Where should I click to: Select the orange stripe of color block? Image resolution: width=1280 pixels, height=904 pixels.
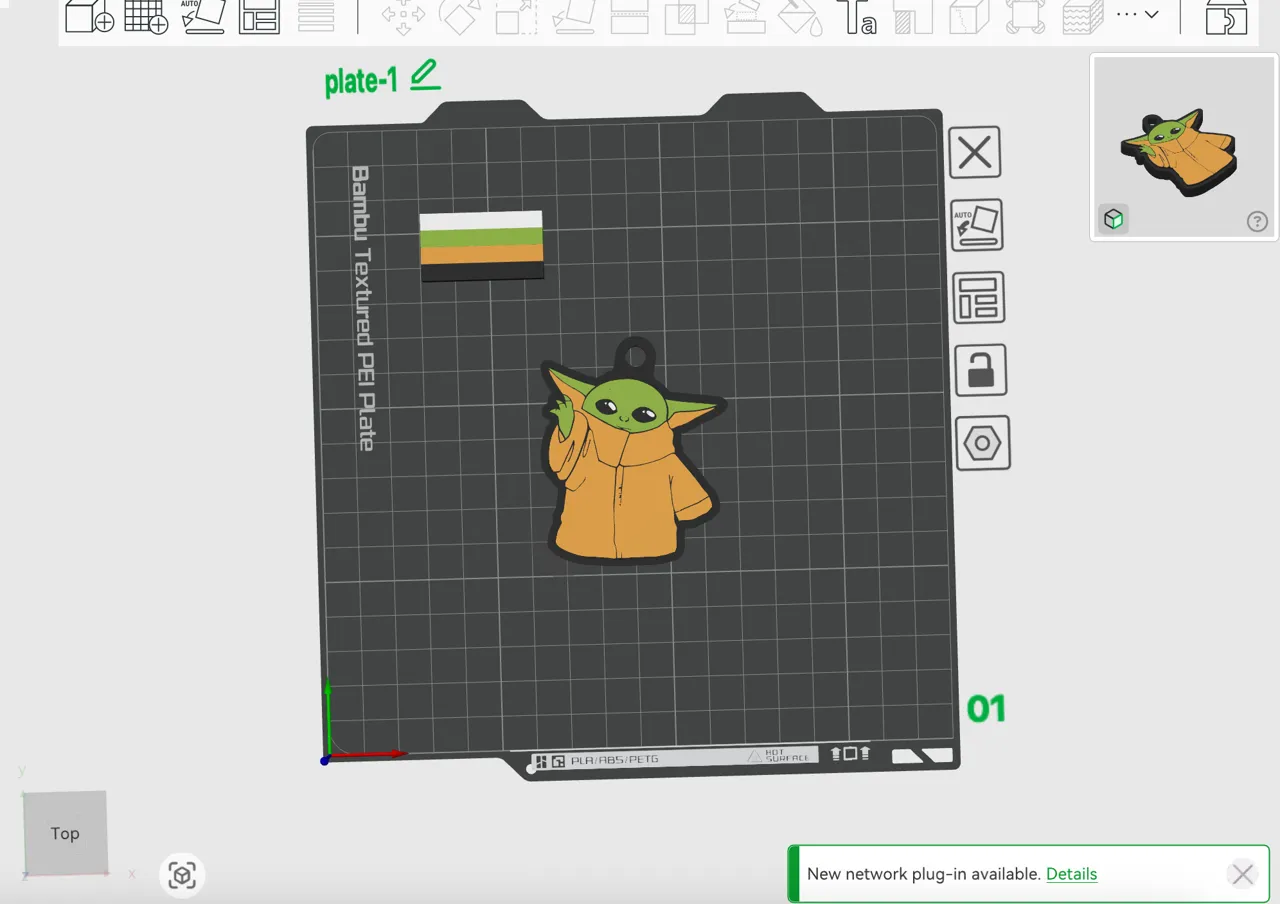482,255
